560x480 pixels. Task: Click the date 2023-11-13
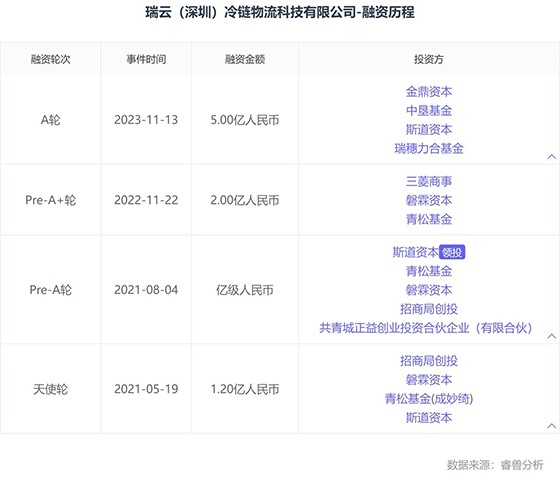(146, 120)
